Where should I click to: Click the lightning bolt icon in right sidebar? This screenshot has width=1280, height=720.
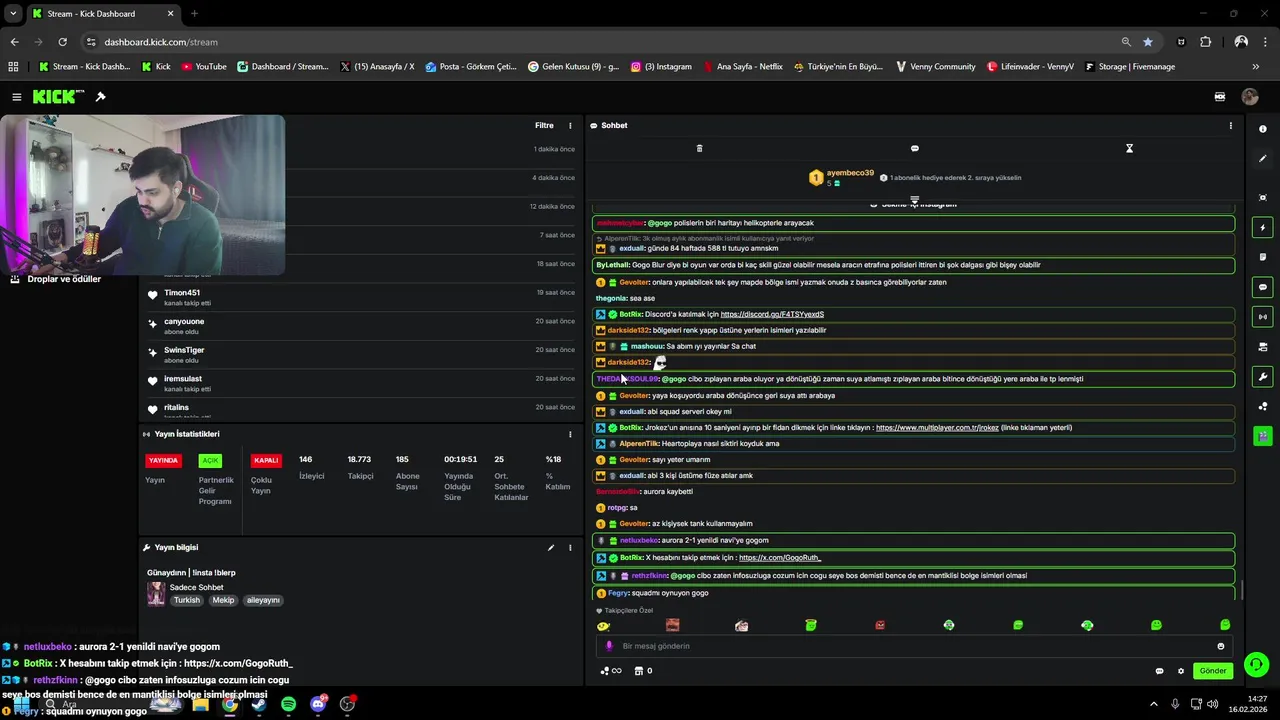[1263, 228]
